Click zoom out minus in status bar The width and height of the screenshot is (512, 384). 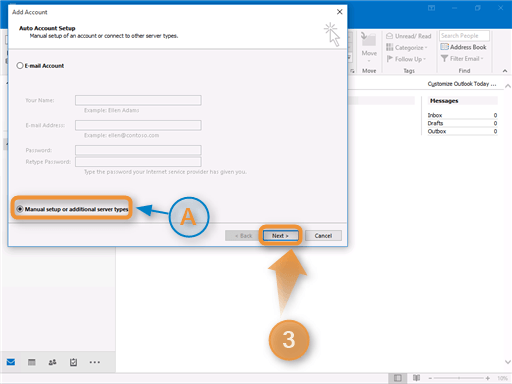click(430, 378)
